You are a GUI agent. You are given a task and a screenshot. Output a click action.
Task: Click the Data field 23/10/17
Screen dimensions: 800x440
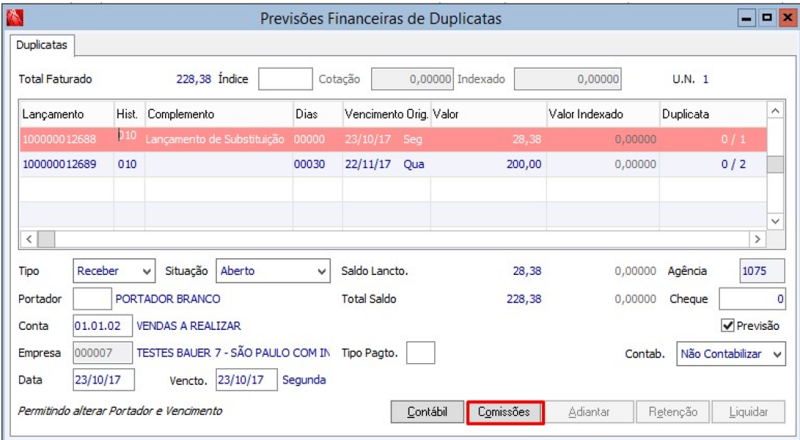104,380
